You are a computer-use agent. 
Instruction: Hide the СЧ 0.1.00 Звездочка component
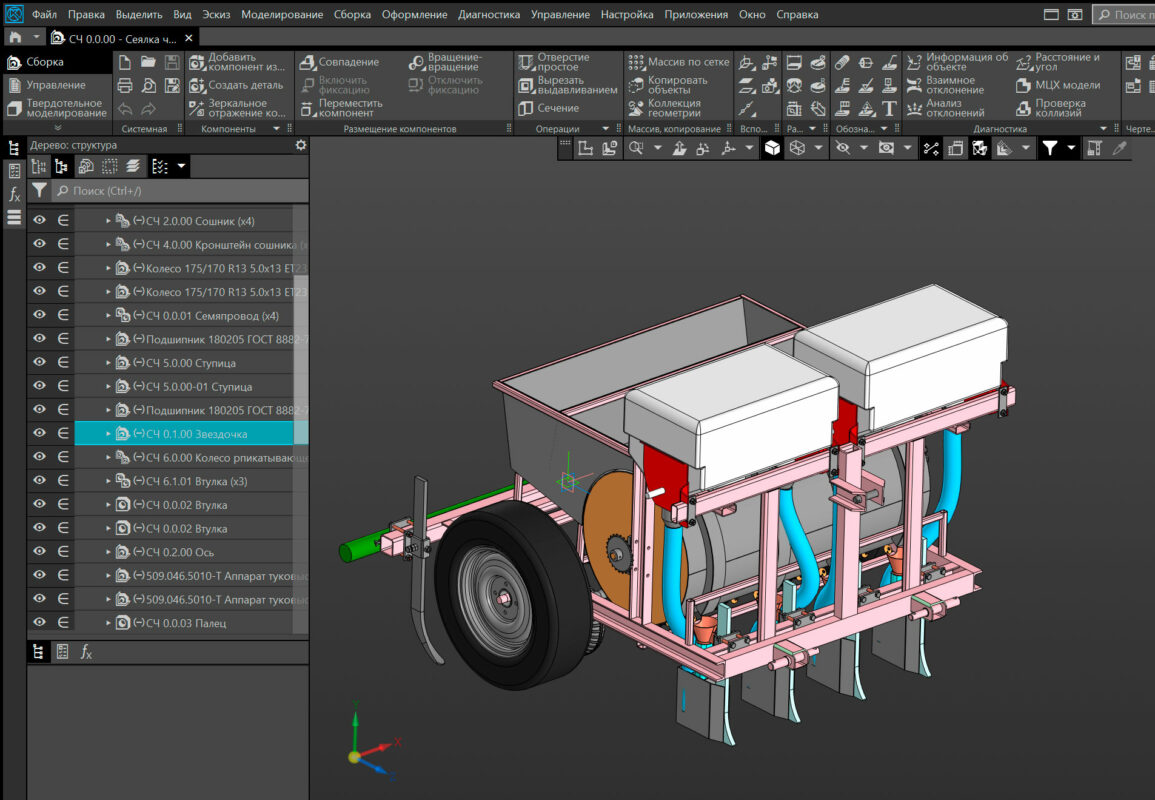[x=39, y=433]
